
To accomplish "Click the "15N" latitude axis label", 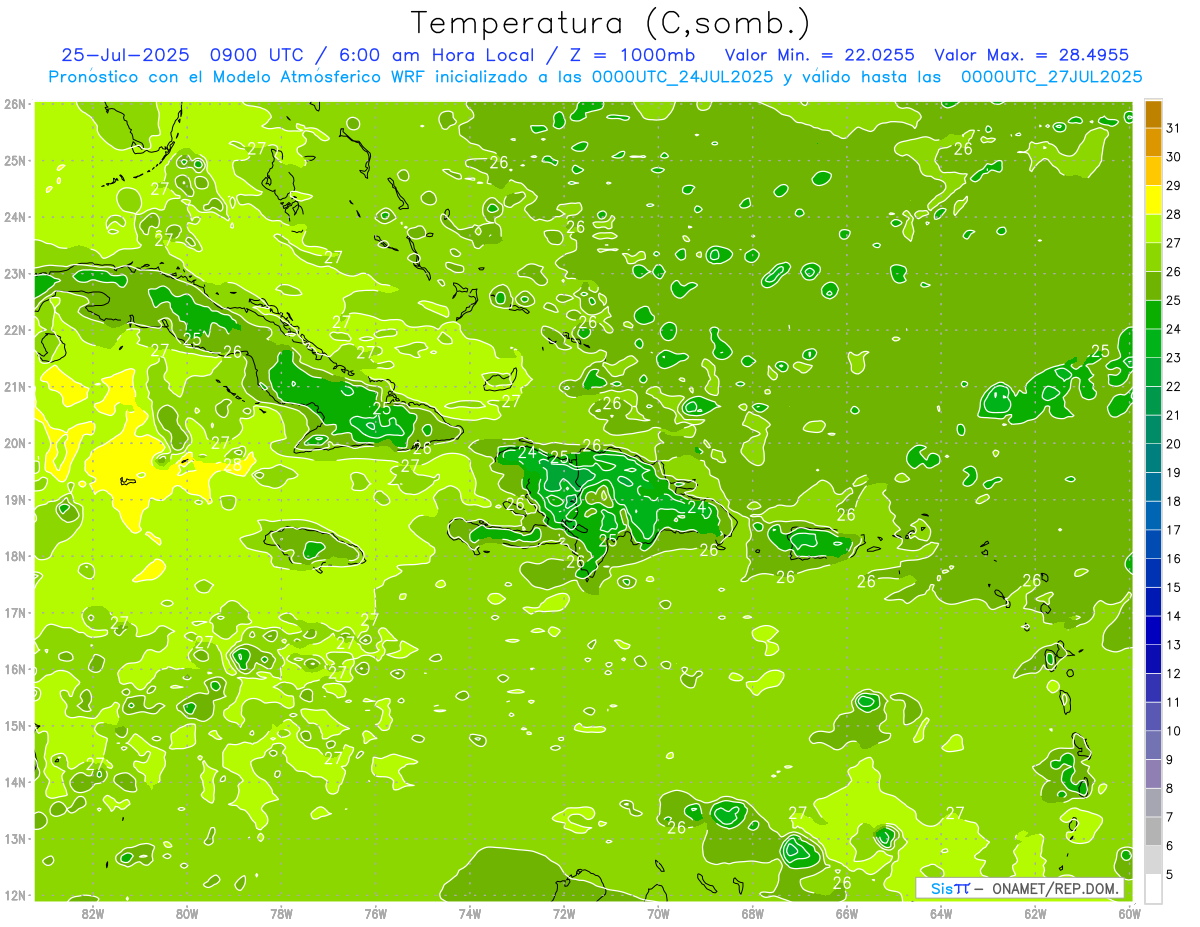I will coord(15,725).
